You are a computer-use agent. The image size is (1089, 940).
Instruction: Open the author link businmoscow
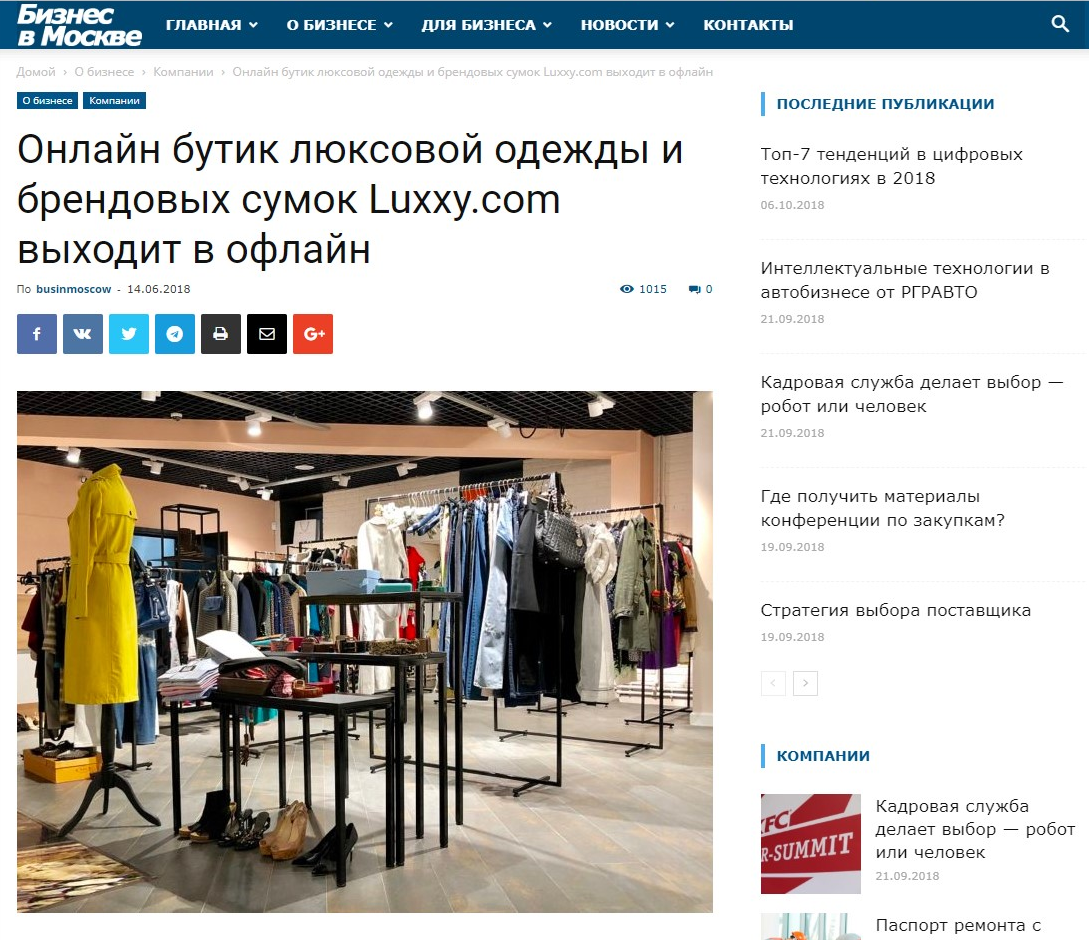pyautogui.click(x=74, y=289)
